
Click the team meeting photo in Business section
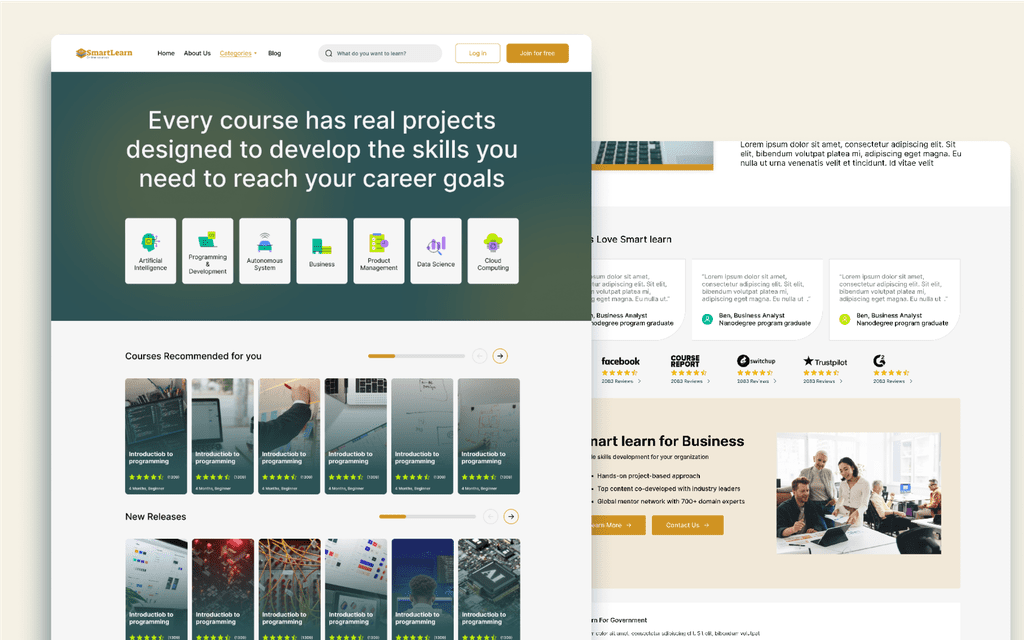pos(859,493)
